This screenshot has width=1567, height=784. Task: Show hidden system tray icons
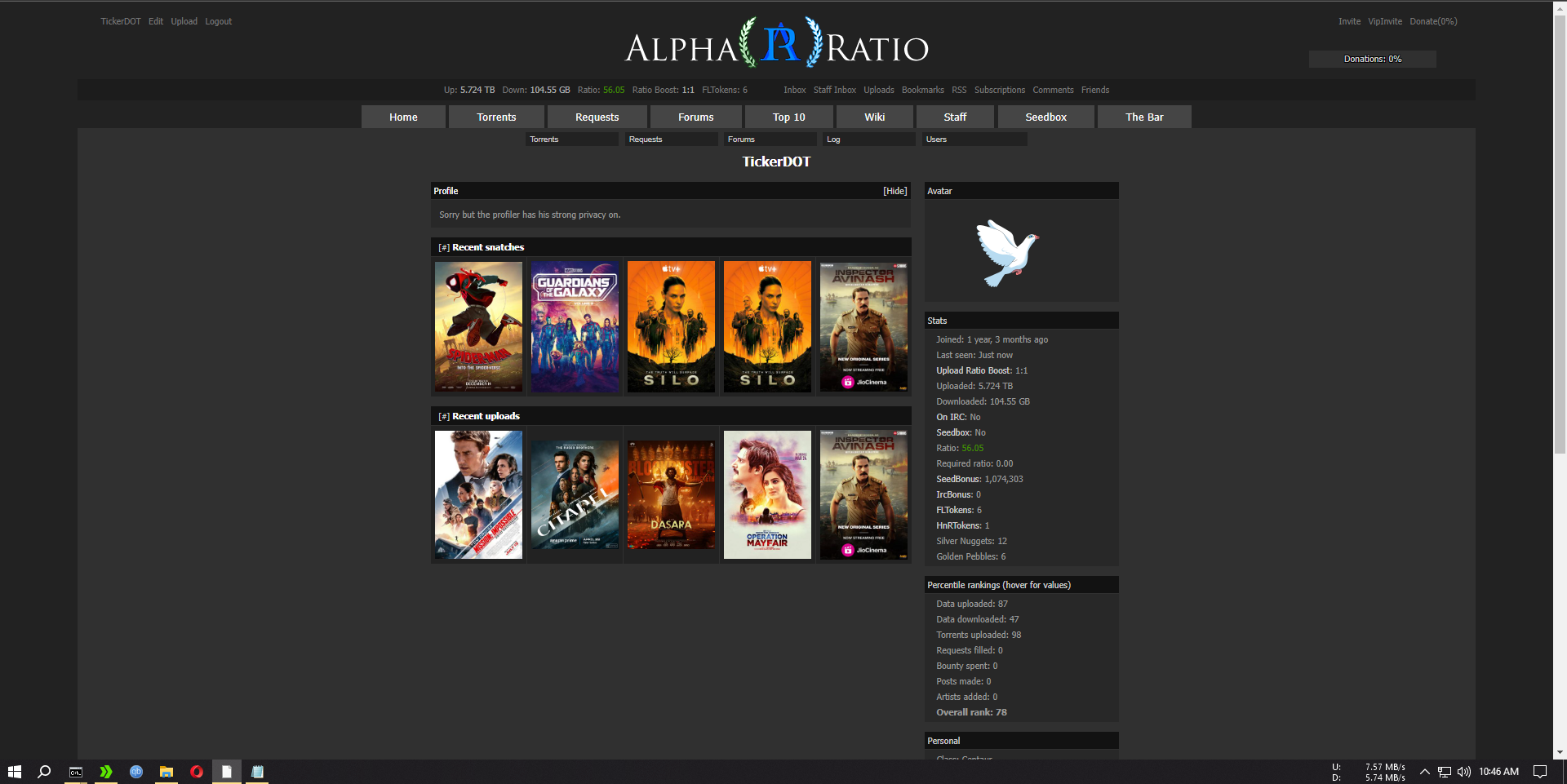[x=1425, y=772]
